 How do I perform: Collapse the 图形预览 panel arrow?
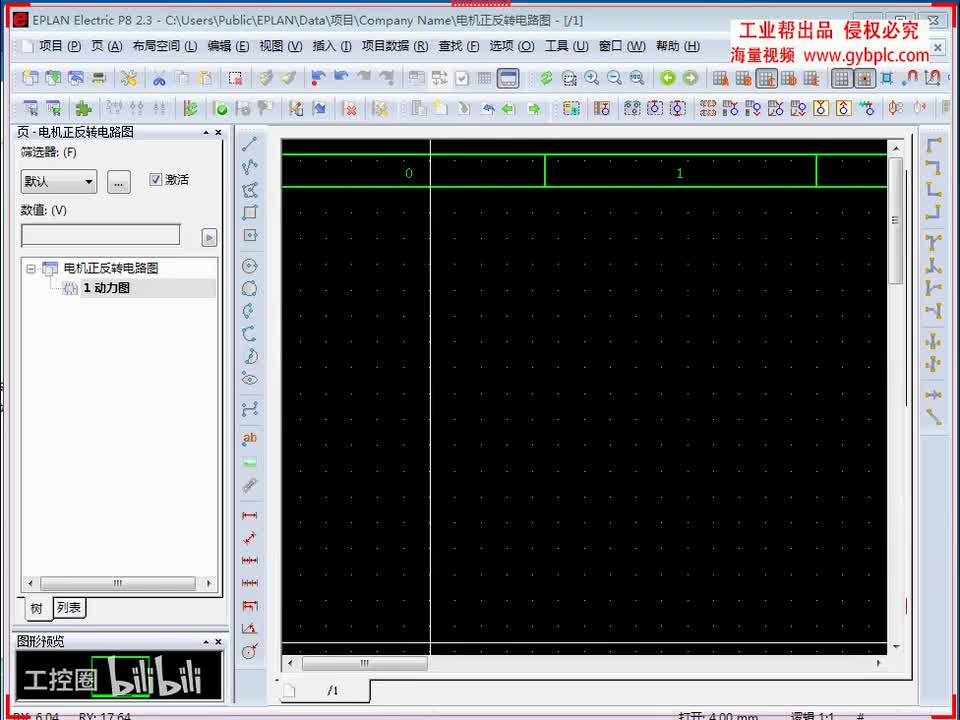coord(206,642)
